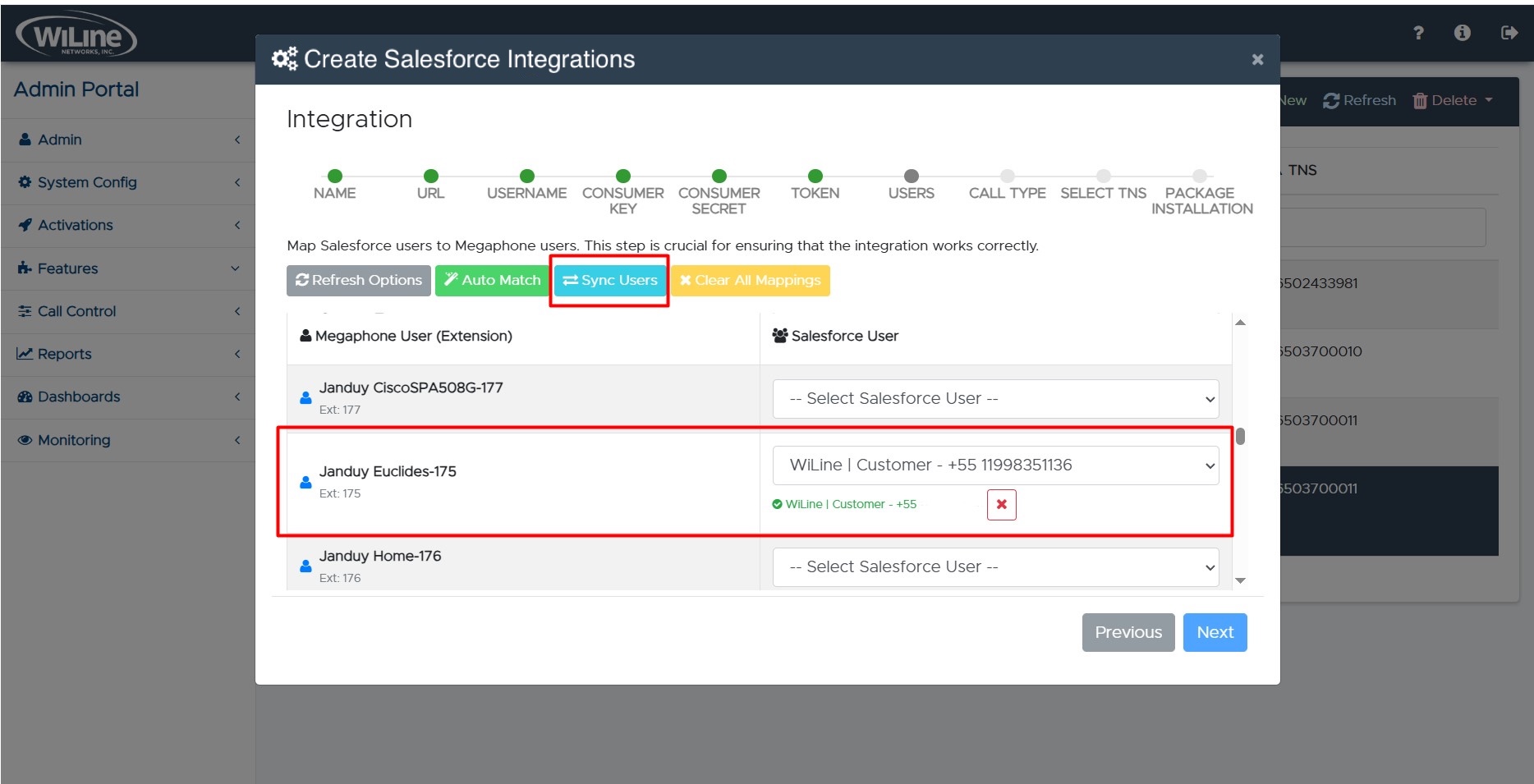This screenshot has height=784, width=1534.
Task: Open Salesforce User dropdown for Ext 177
Action: click(x=995, y=399)
